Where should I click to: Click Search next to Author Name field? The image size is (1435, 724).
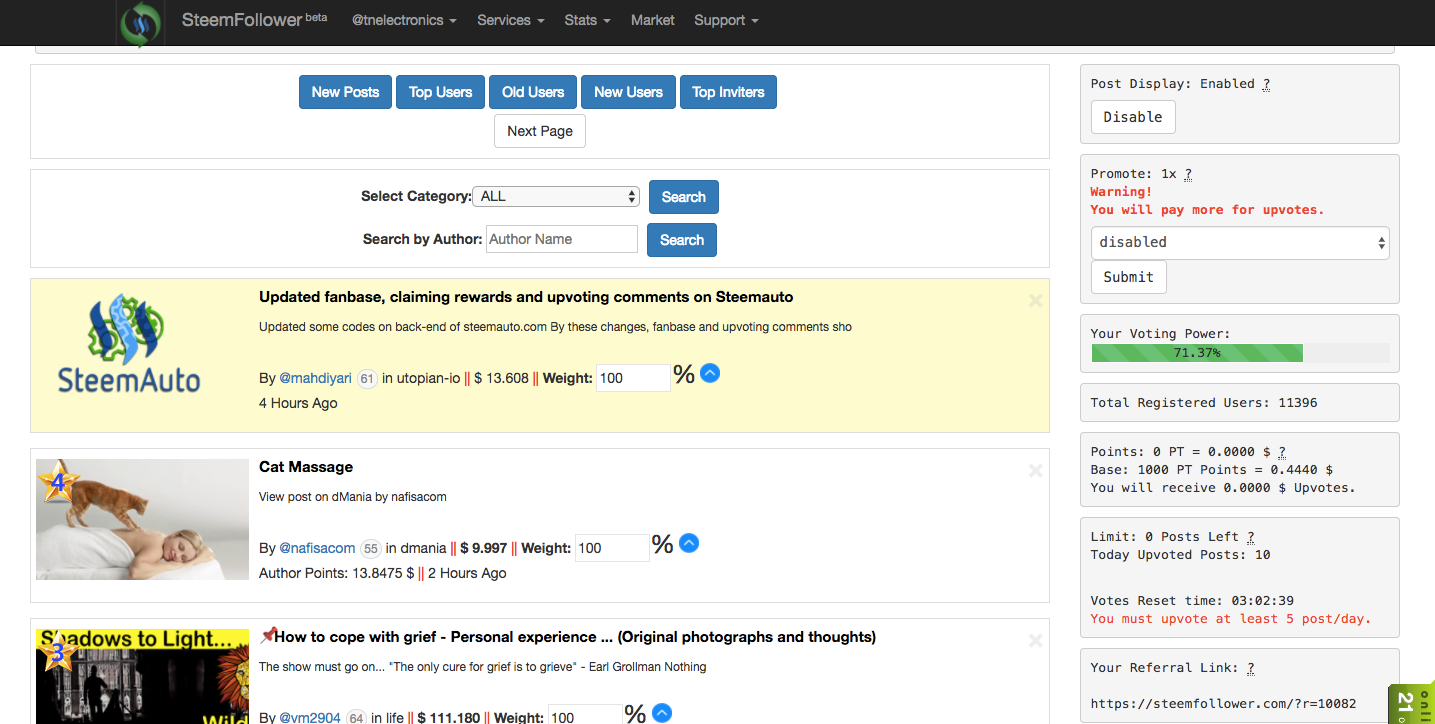click(x=682, y=240)
